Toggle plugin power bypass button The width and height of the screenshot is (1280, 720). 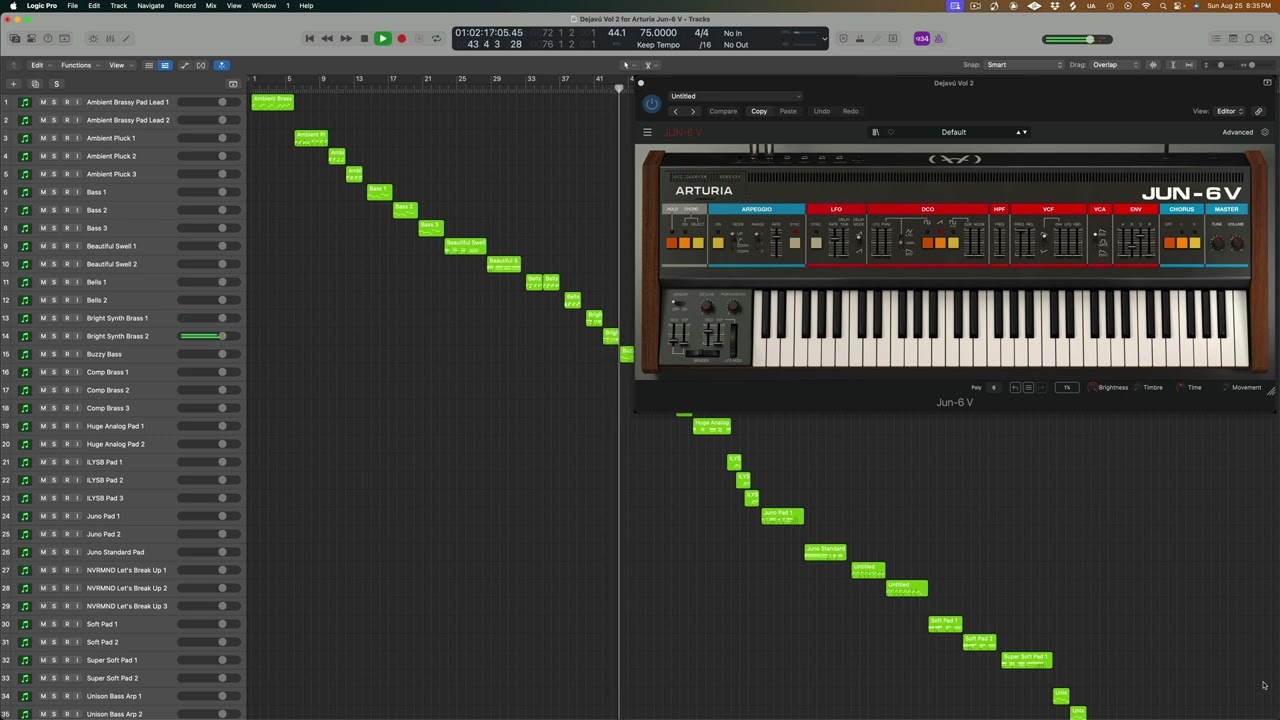coord(652,103)
